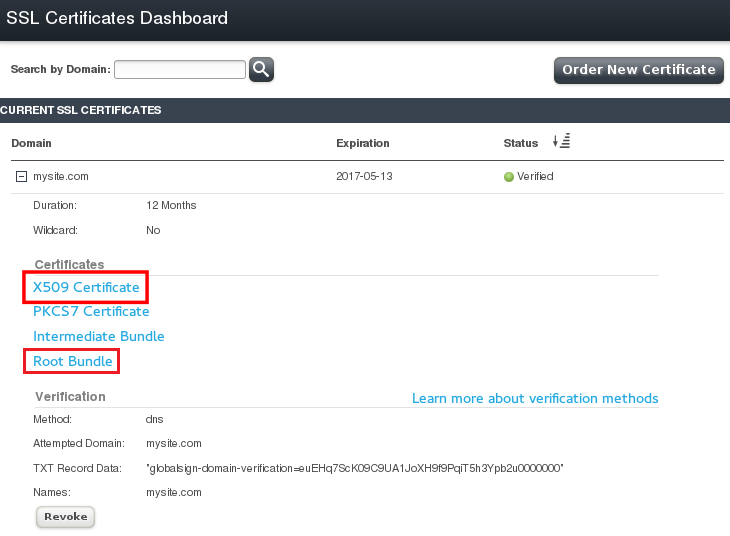The image size is (730, 536).
Task: Click the 2017-05-13 expiration date
Action: [x=366, y=176]
